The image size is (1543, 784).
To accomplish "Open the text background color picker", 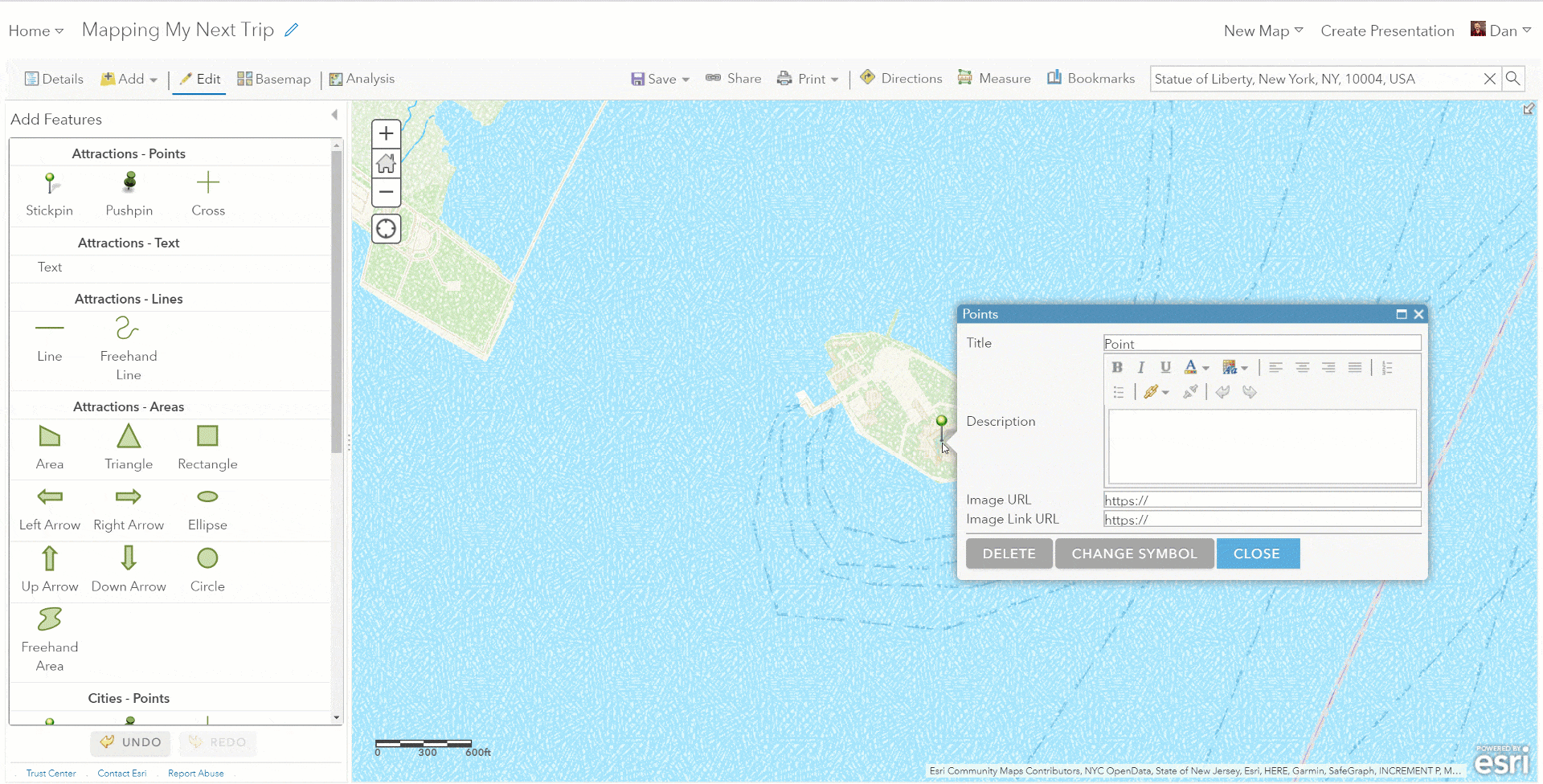I will coord(1234,368).
